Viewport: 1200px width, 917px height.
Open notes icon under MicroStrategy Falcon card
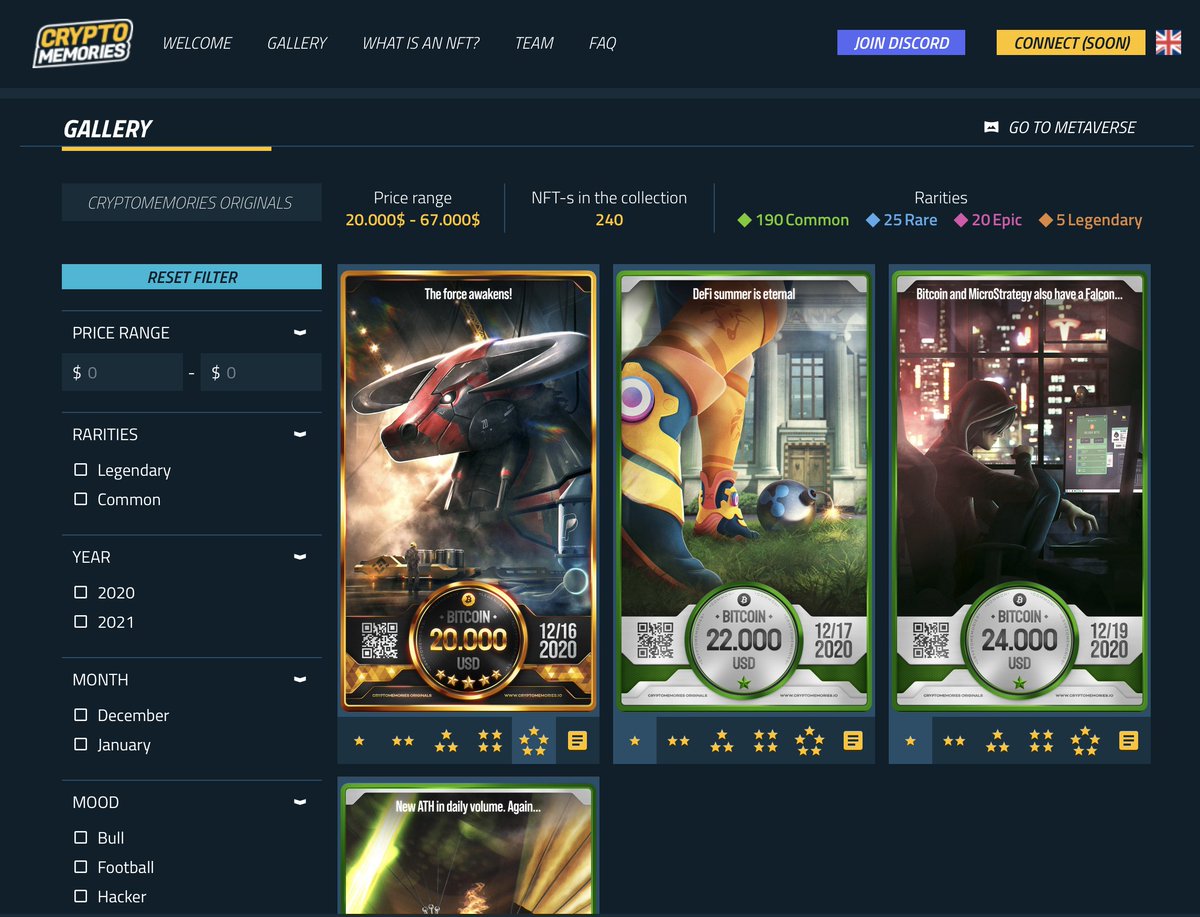[x=1129, y=741]
